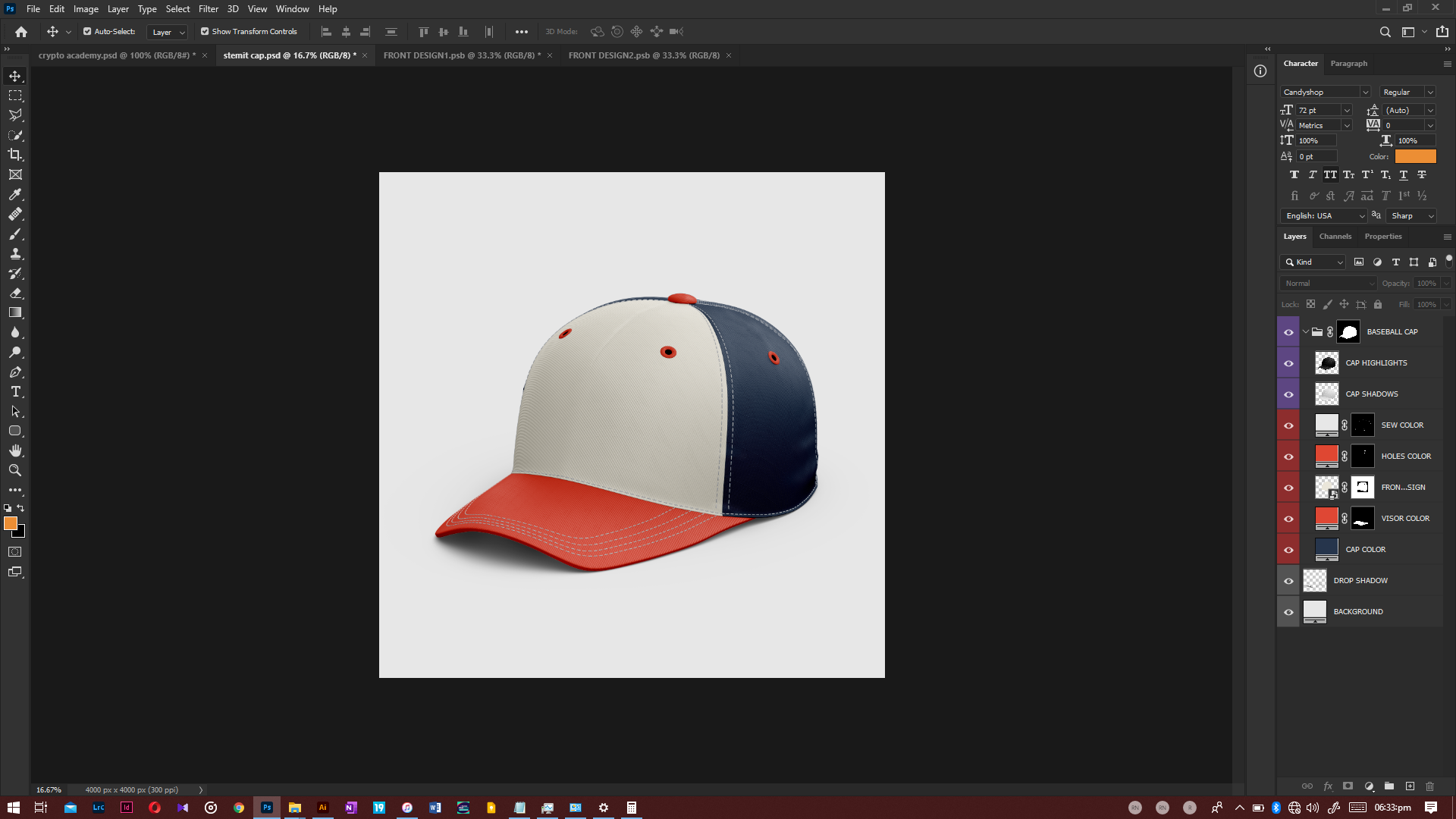Open the text Color swatch
Screen dimensions: 1456x819
pyautogui.click(x=1416, y=156)
